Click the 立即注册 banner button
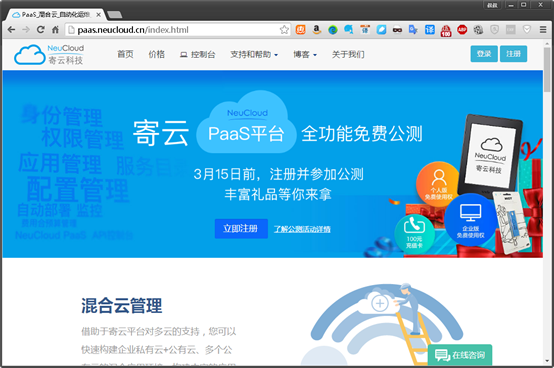The width and height of the screenshot is (554, 368). coord(241,228)
